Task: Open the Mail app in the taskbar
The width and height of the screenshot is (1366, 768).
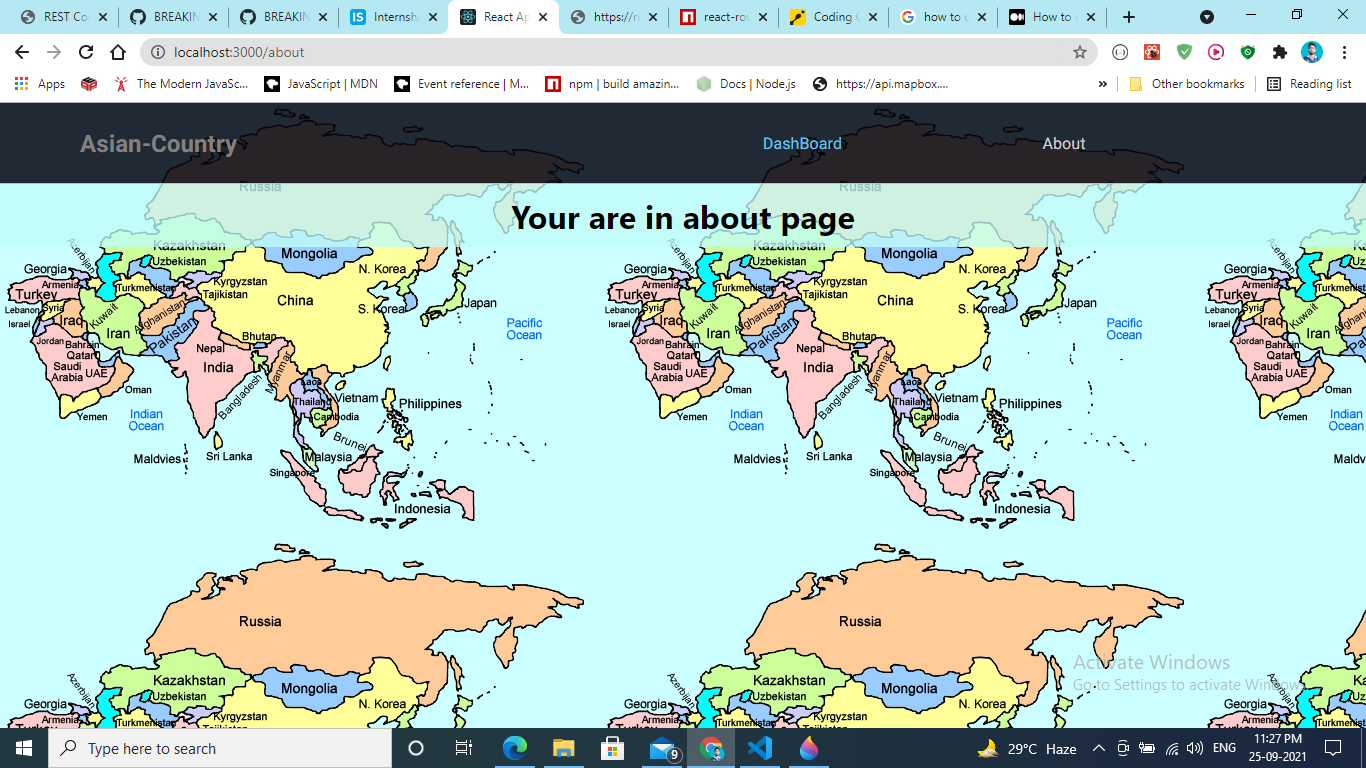Action: (662, 748)
